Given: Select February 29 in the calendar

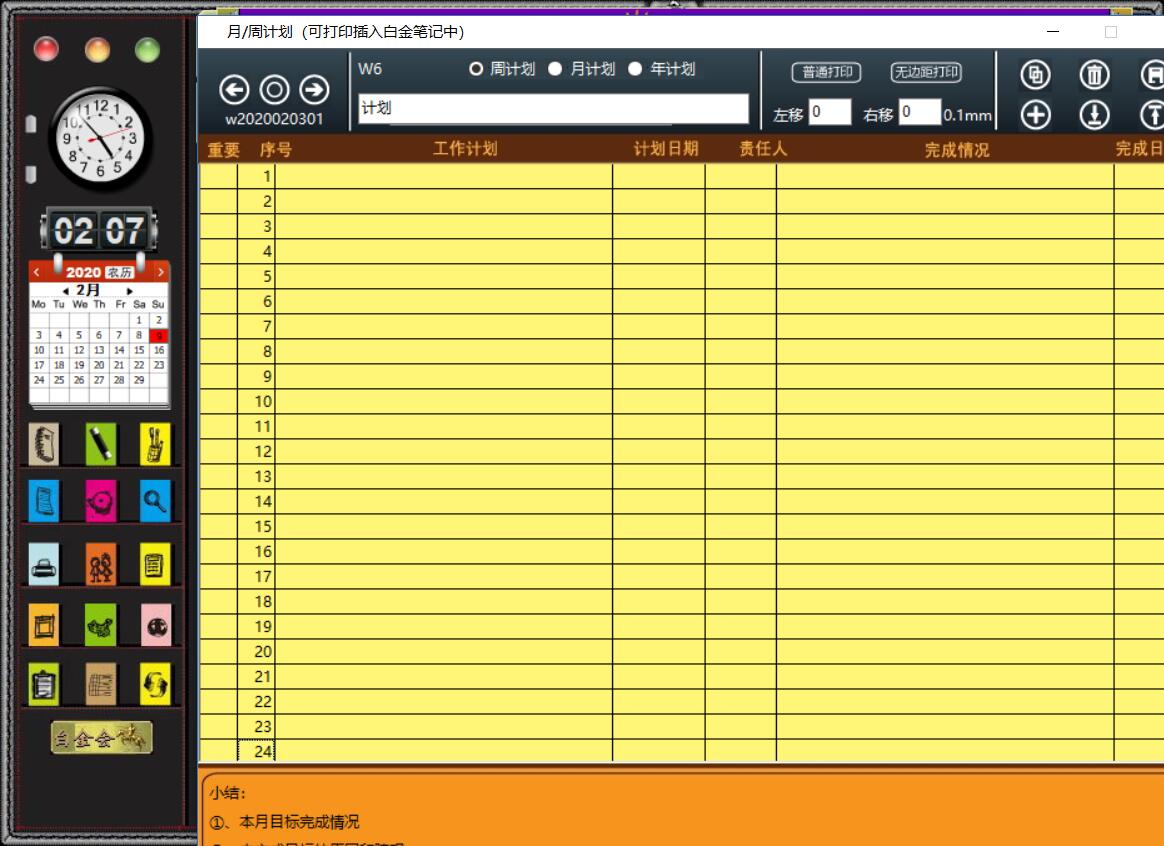Looking at the screenshot, I should [x=139, y=380].
